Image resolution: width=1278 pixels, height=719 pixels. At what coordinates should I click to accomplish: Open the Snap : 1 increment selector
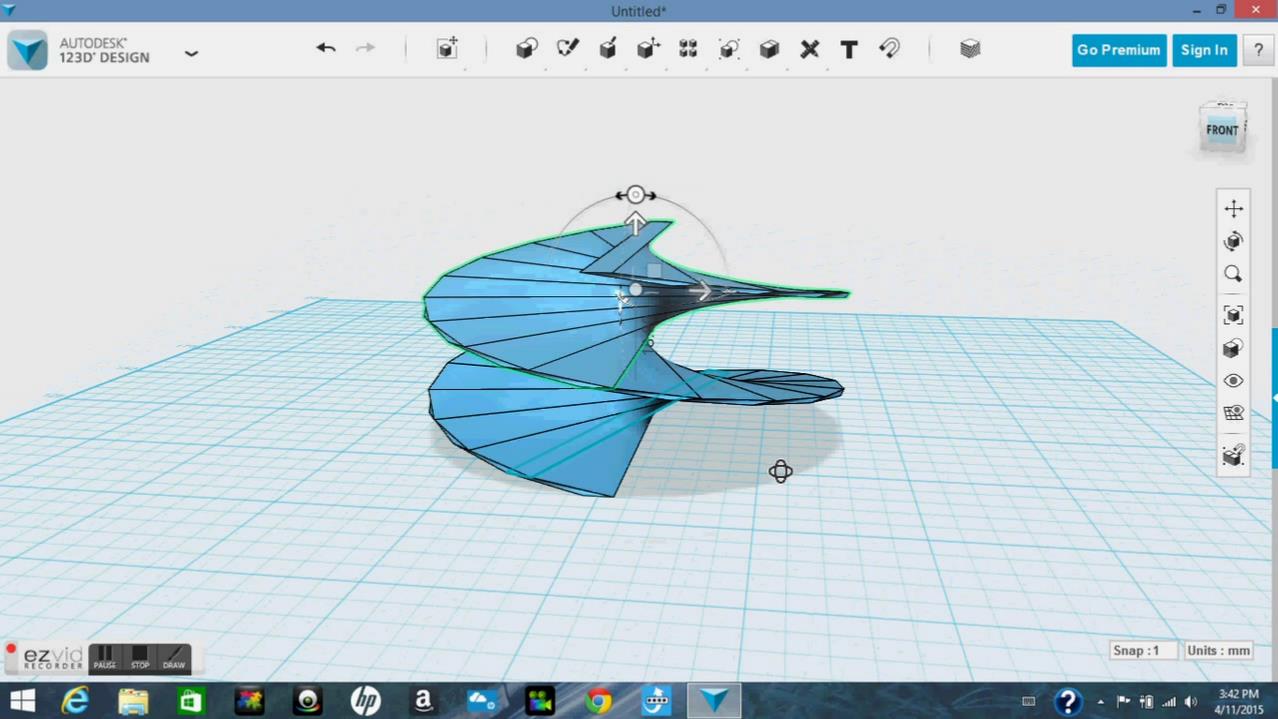point(1142,650)
